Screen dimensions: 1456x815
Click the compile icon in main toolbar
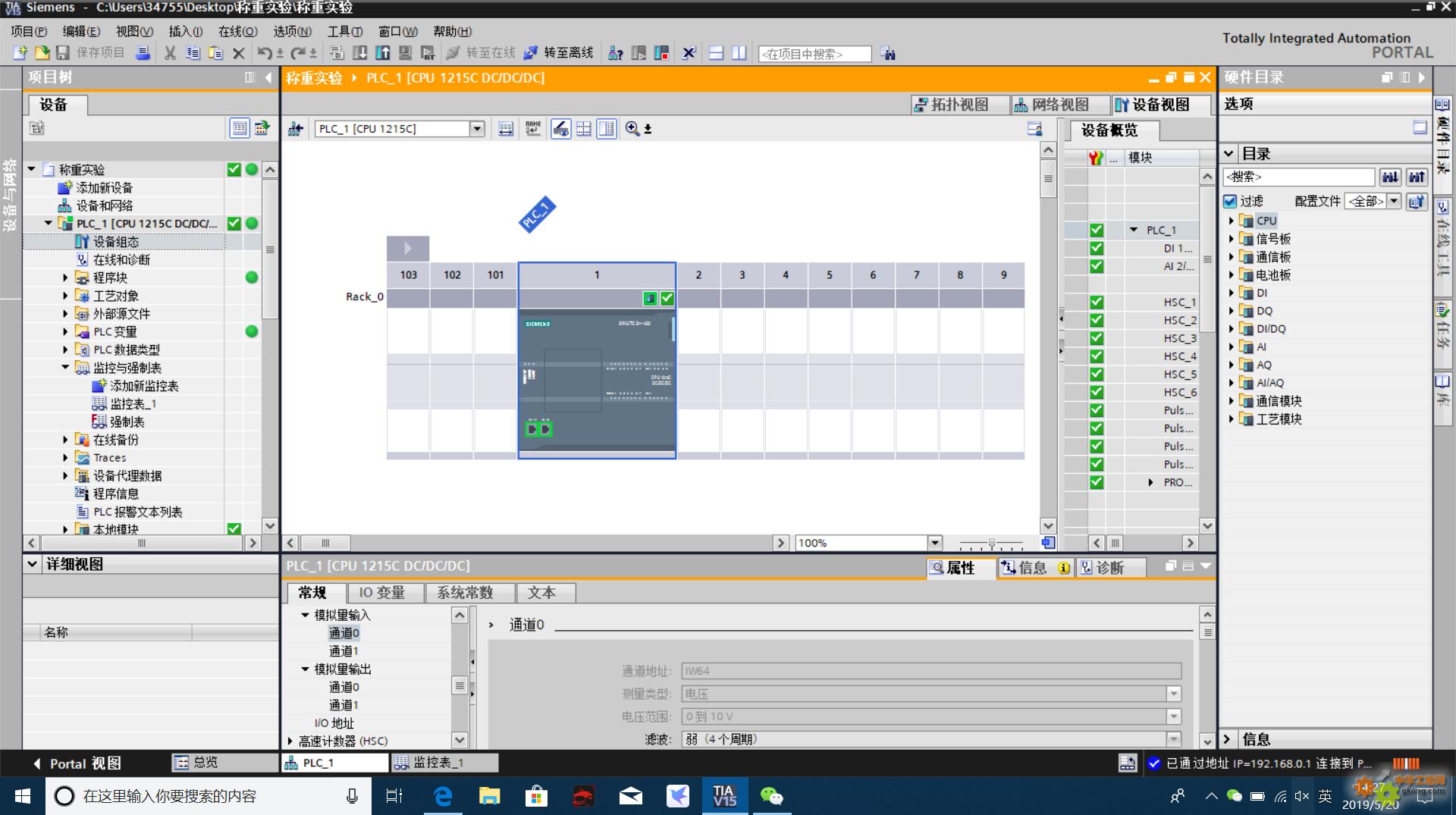coord(337,53)
